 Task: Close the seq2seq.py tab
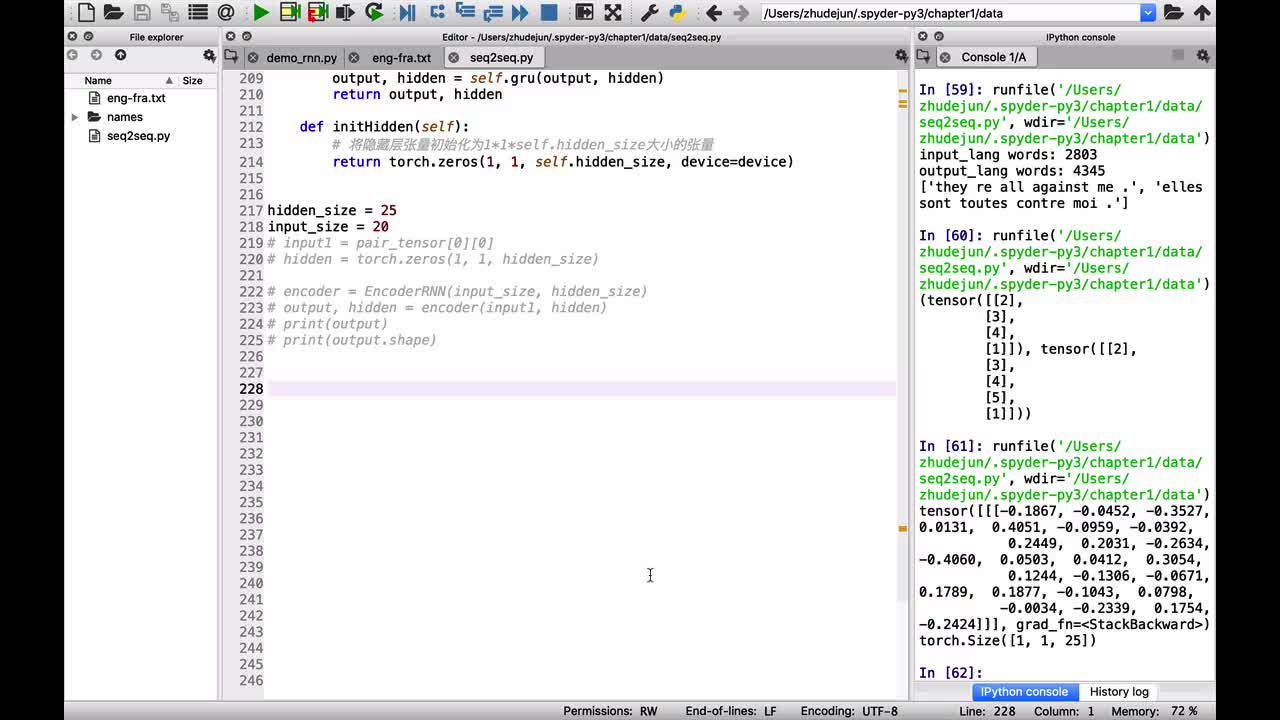[x=453, y=58]
